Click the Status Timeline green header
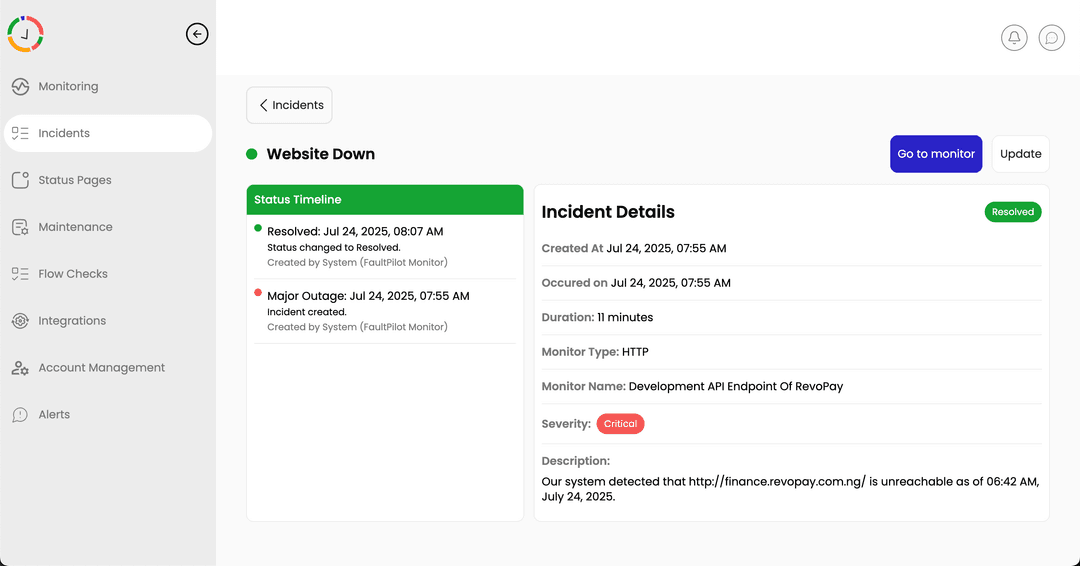This screenshot has width=1080, height=566. 385,200
